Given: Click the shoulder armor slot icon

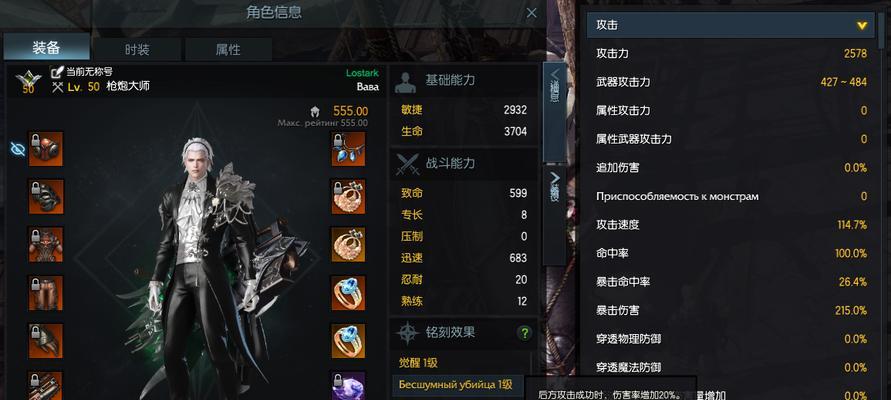Looking at the screenshot, I should (45, 197).
